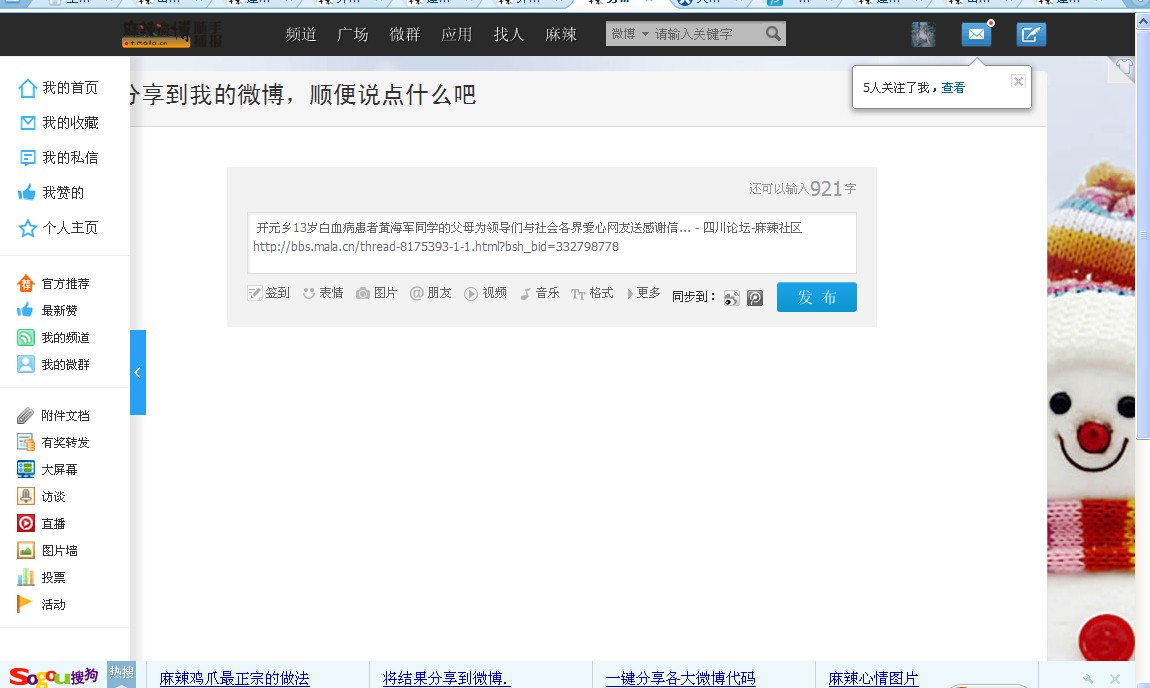The height and width of the screenshot is (688, 1150).
Task: Click the 查看 link in follower notification
Action: [x=953, y=88]
